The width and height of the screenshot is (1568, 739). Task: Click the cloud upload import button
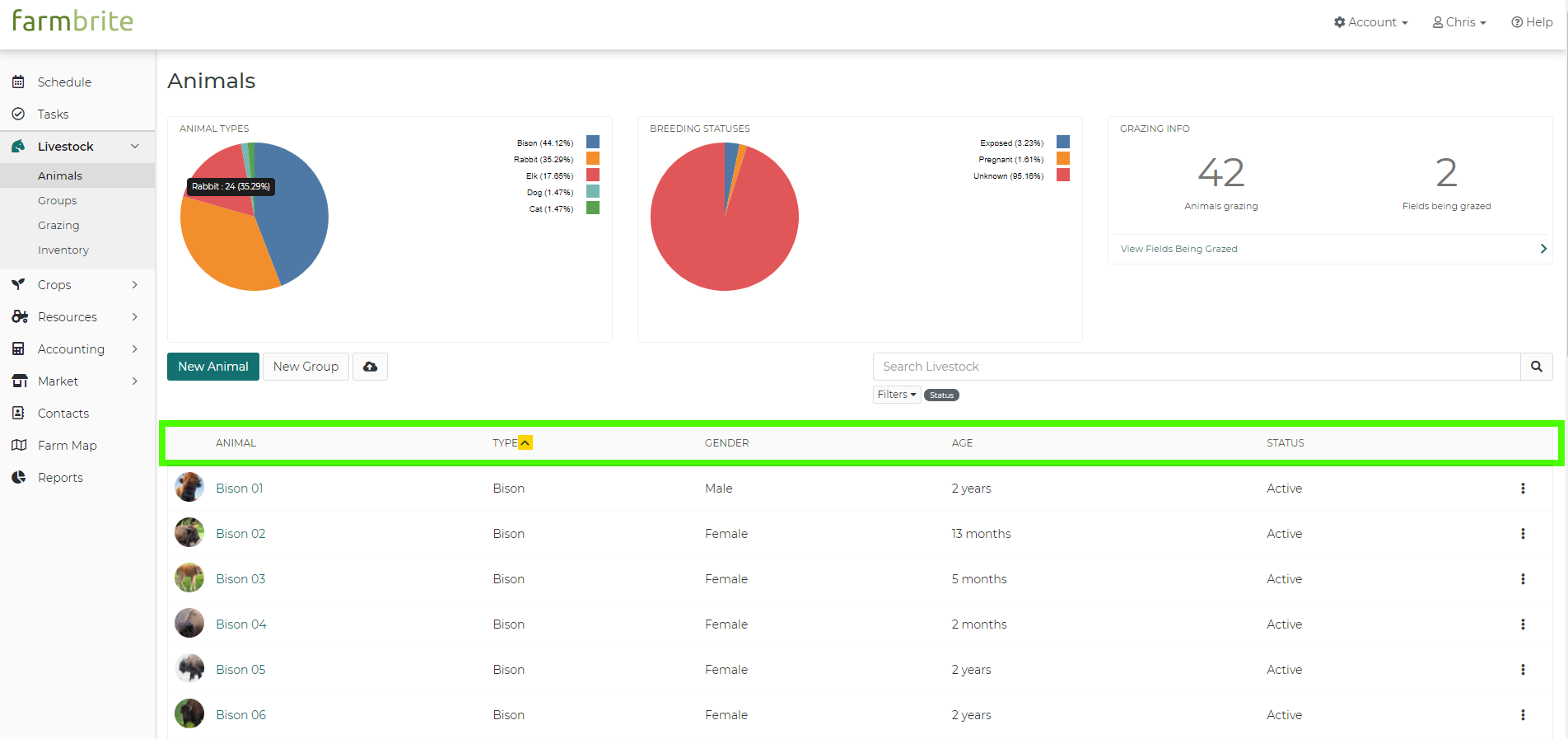[x=370, y=367]
